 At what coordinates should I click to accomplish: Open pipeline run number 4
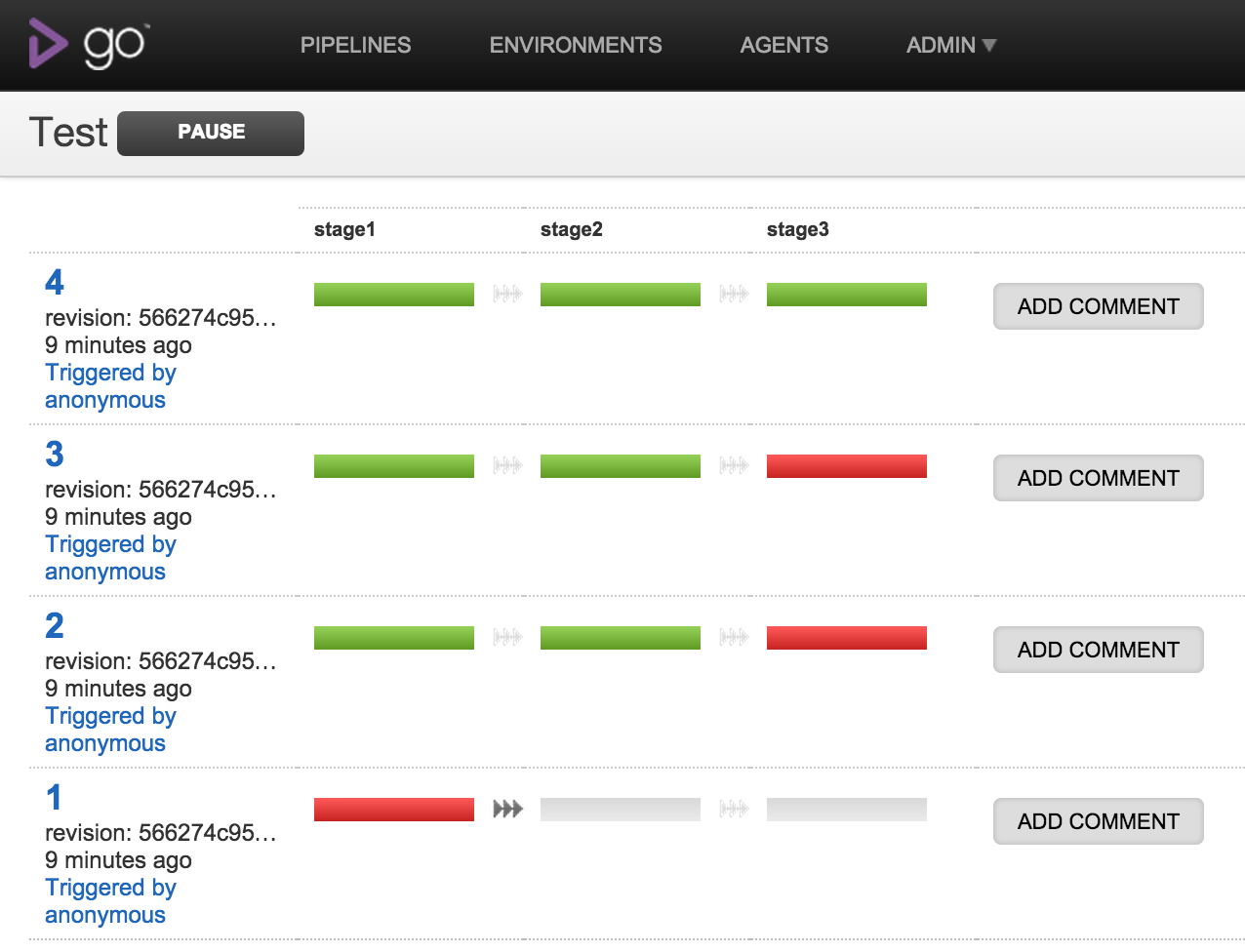[x=55, y=283]
